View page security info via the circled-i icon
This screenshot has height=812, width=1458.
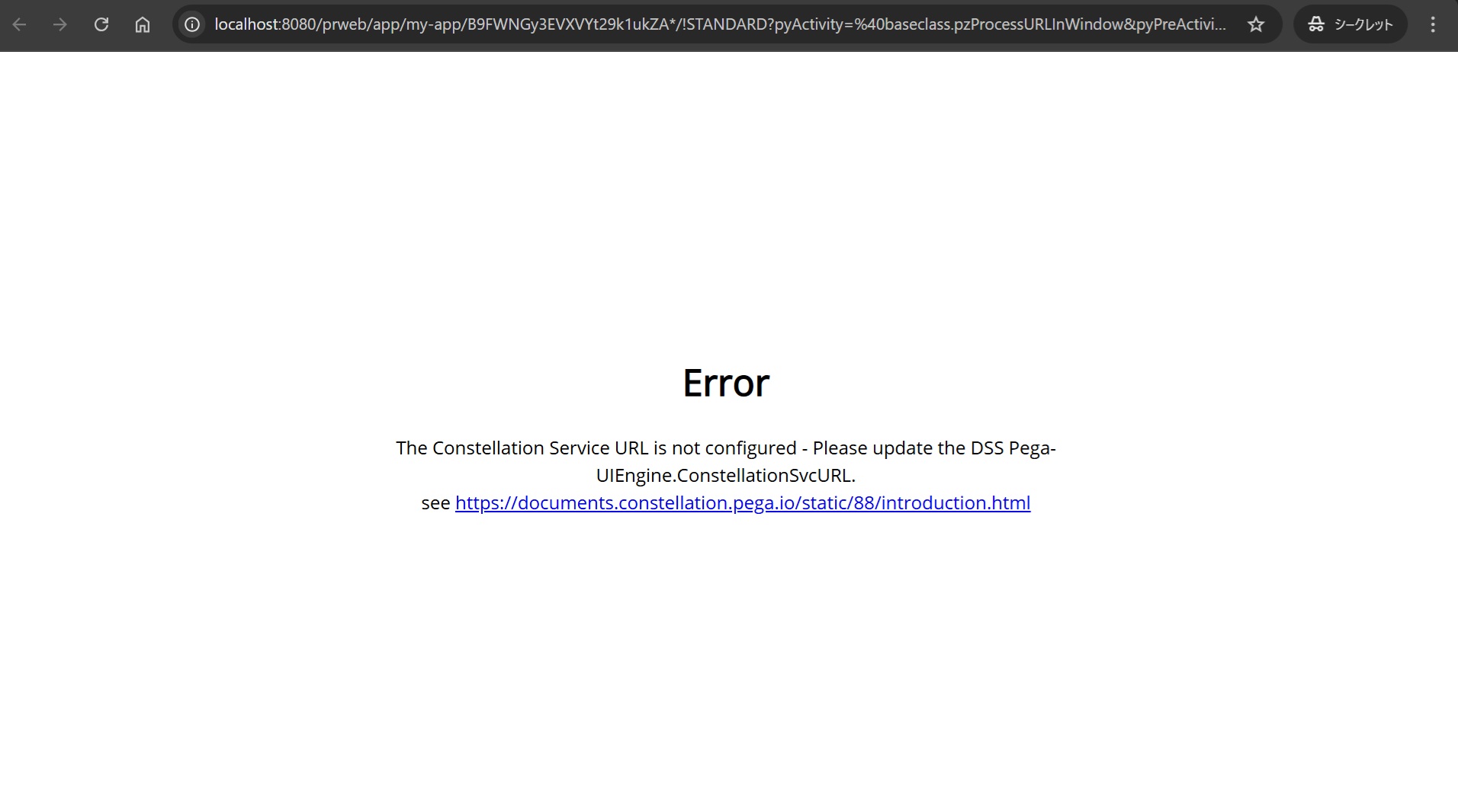191,24
